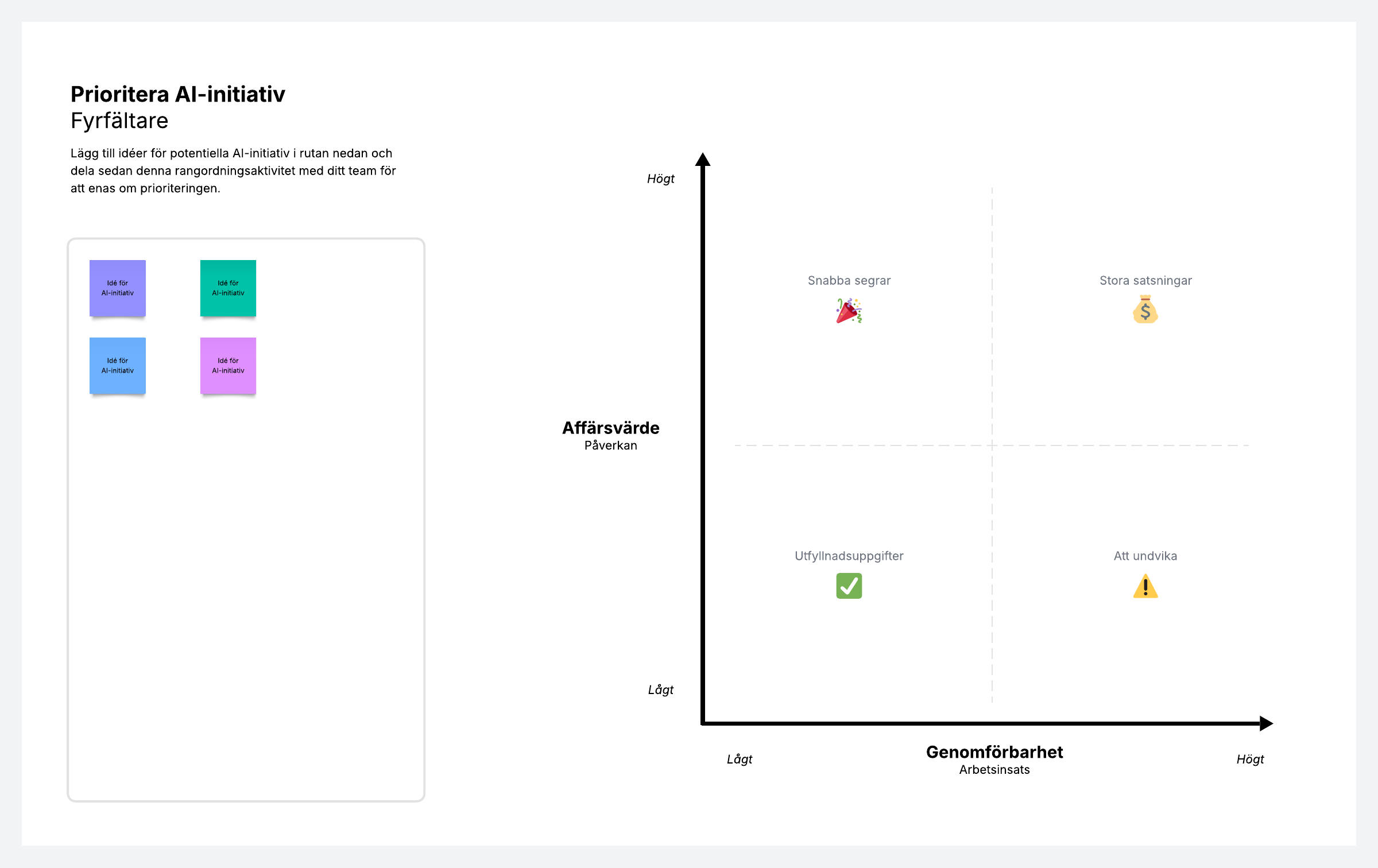1378x868 pixels.
Task: Click the party popper emoji icon
Action: (x=849, y=311)
